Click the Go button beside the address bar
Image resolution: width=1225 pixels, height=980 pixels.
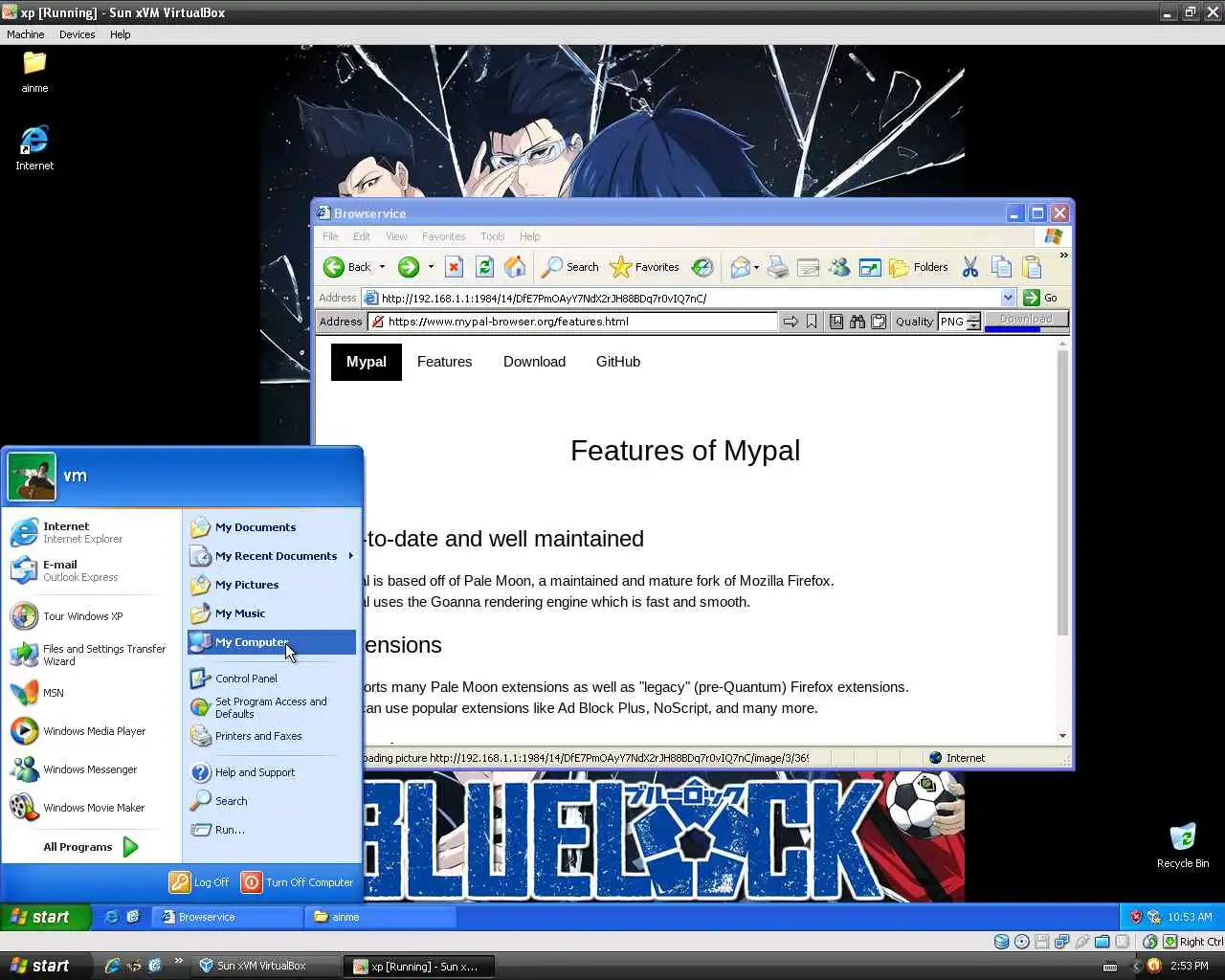tap(1041, 298)
